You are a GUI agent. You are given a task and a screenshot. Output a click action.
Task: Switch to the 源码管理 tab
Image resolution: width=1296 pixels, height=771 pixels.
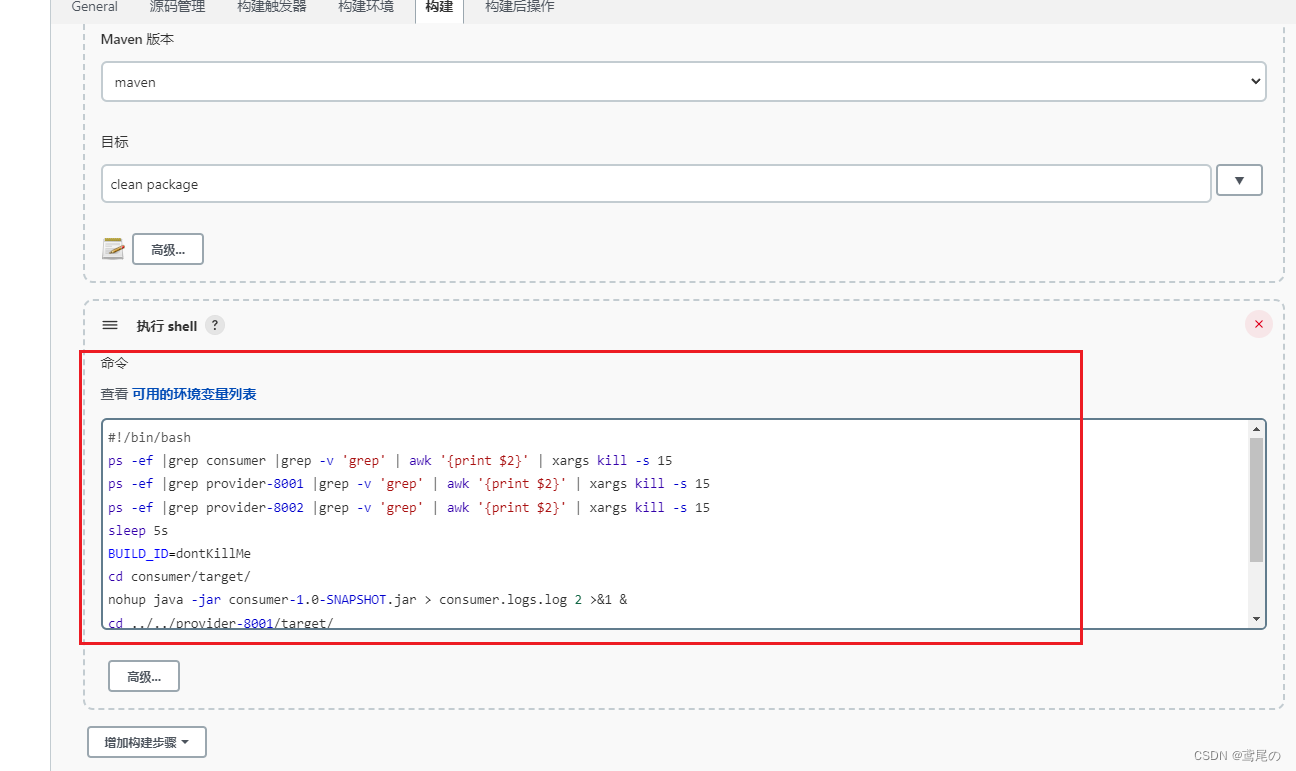(177, 7)
